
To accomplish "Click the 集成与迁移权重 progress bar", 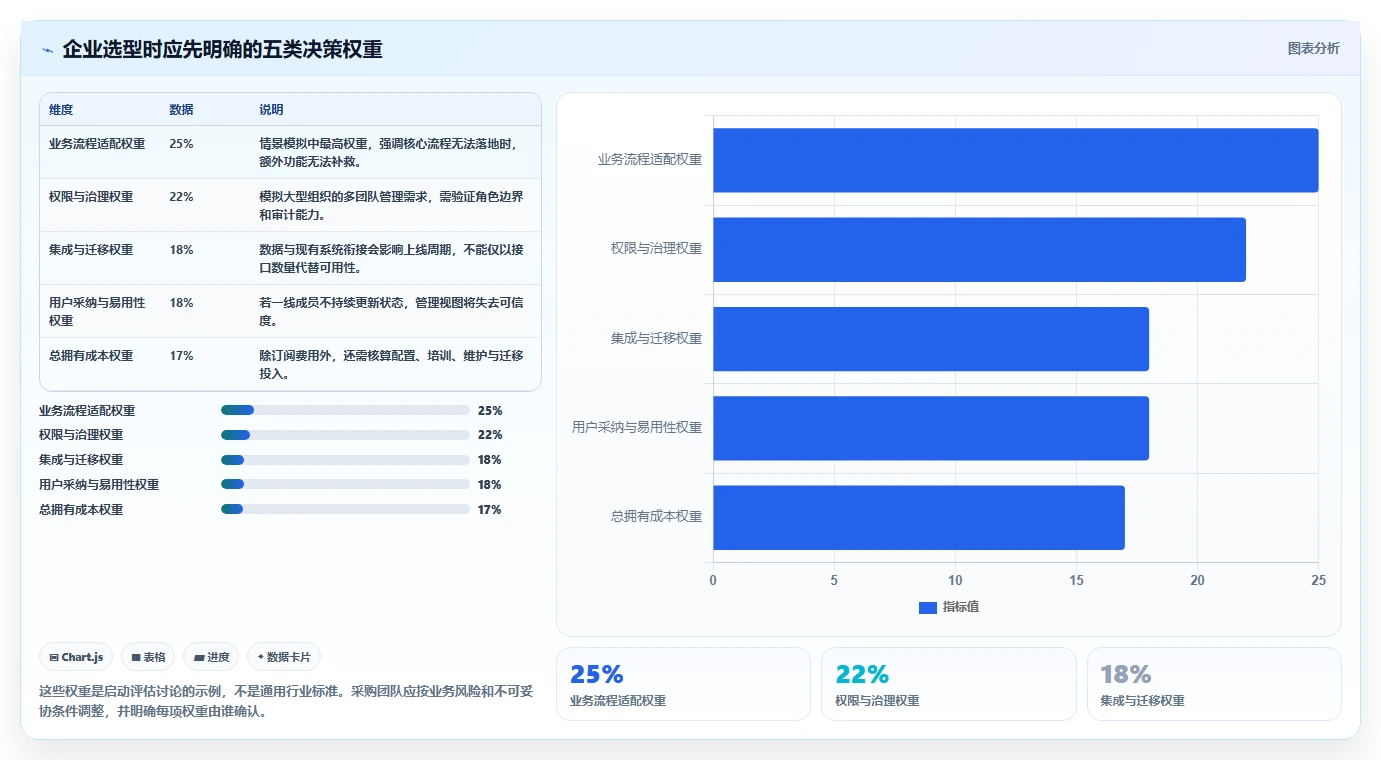I will click(x=345, y=460).
